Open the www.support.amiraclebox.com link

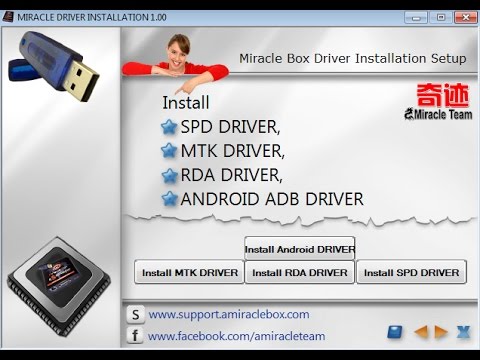click(229, 315)
